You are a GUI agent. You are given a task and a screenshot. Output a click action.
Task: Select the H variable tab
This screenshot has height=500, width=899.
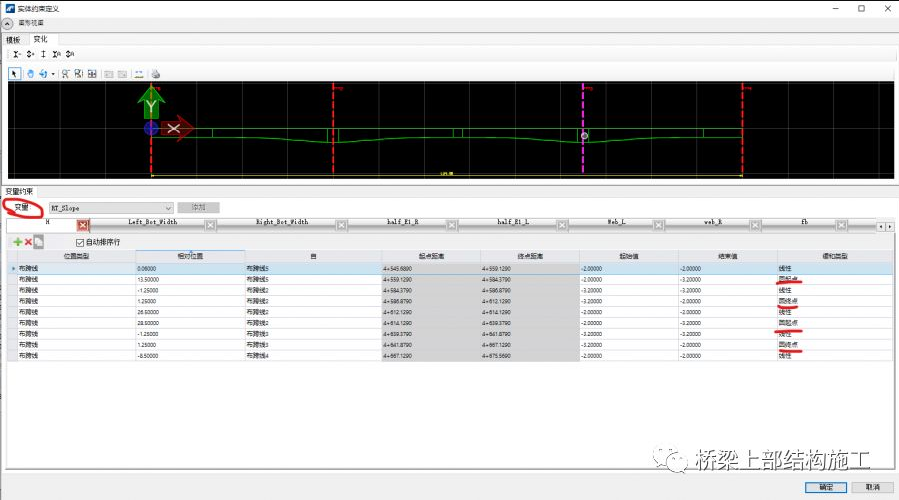coord(48,222)
